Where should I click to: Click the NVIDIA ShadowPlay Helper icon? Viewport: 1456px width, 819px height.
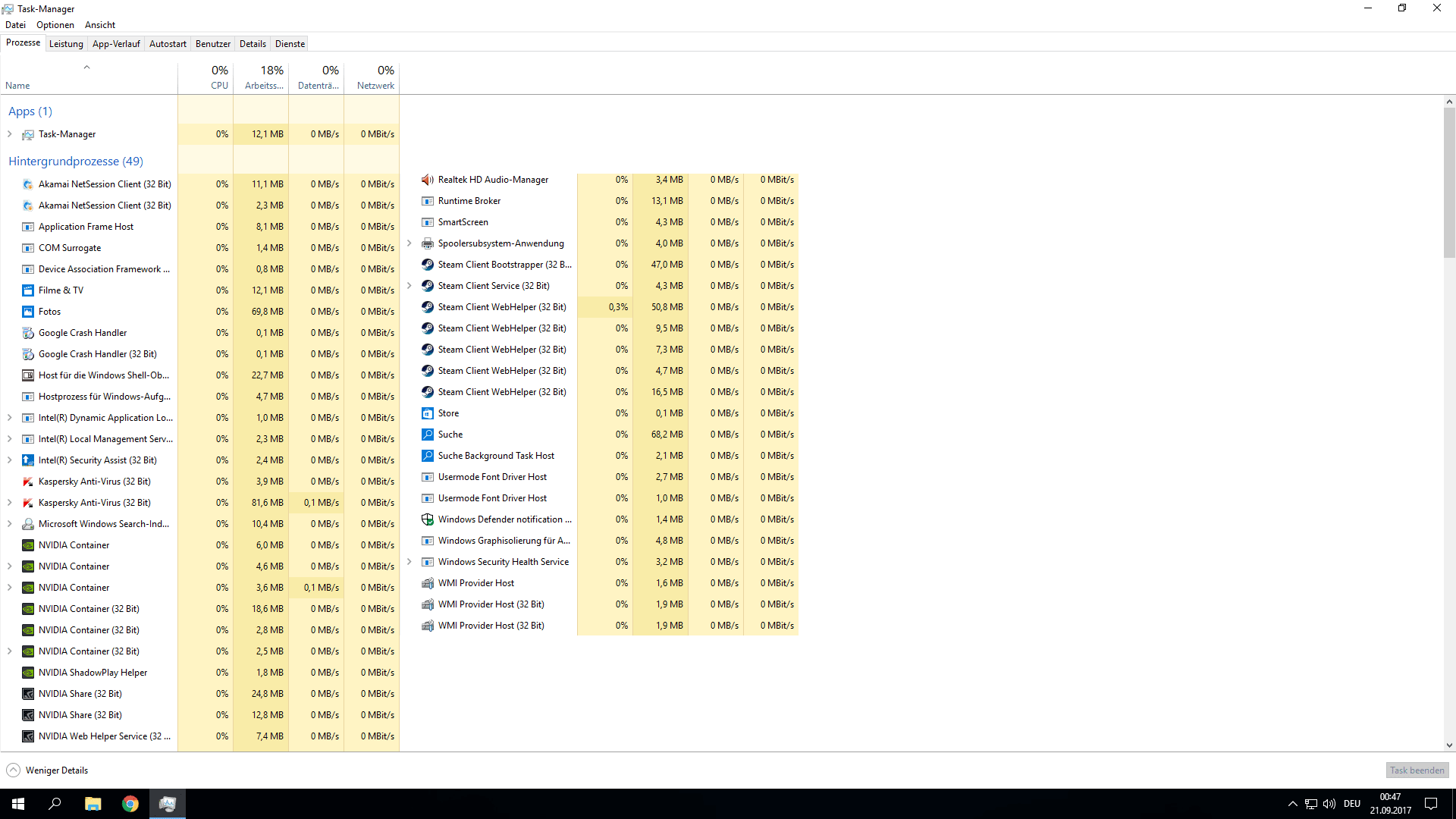point(28,673)
